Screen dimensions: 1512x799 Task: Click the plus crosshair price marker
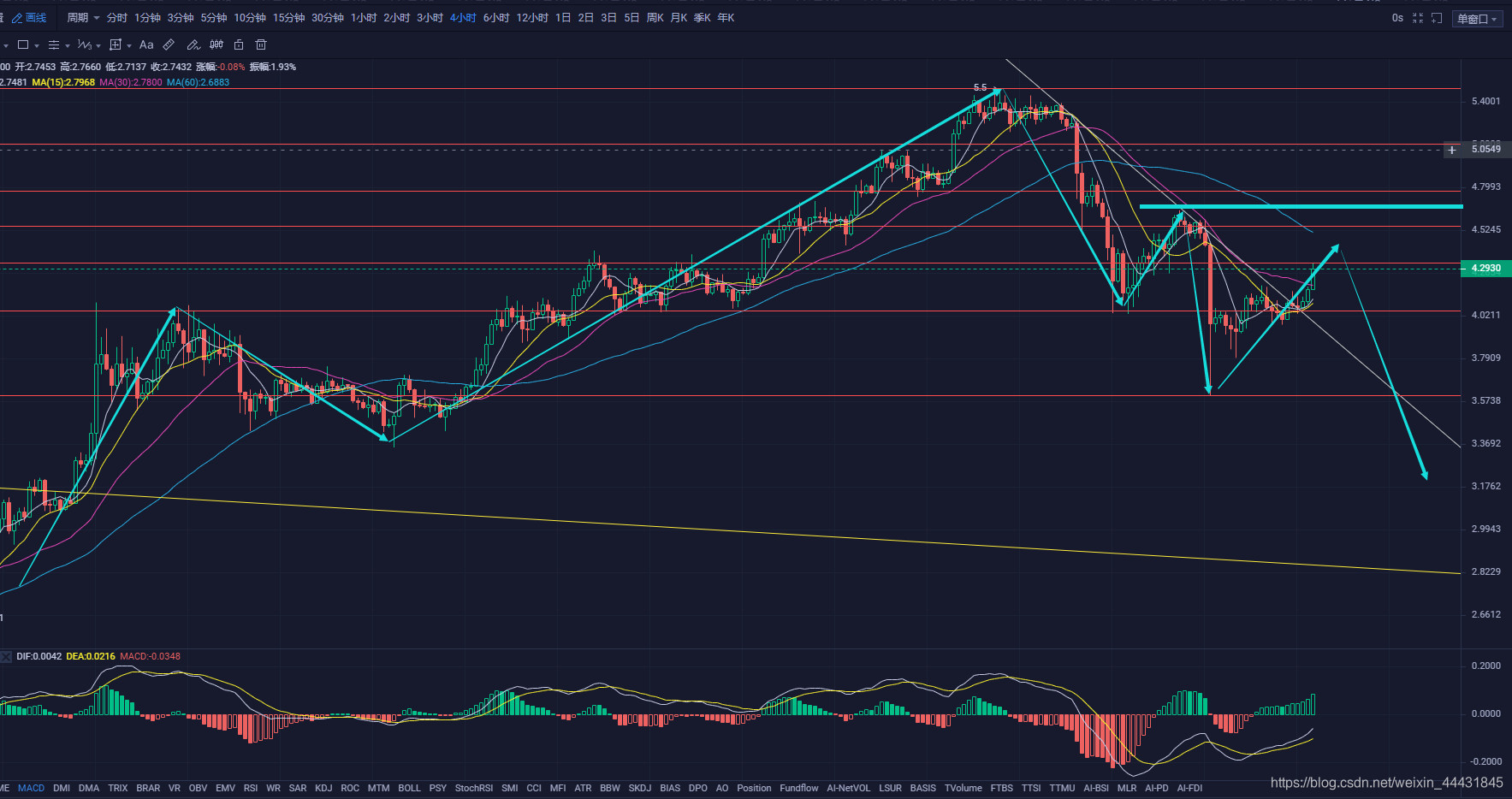click(x=1452, y=150)
